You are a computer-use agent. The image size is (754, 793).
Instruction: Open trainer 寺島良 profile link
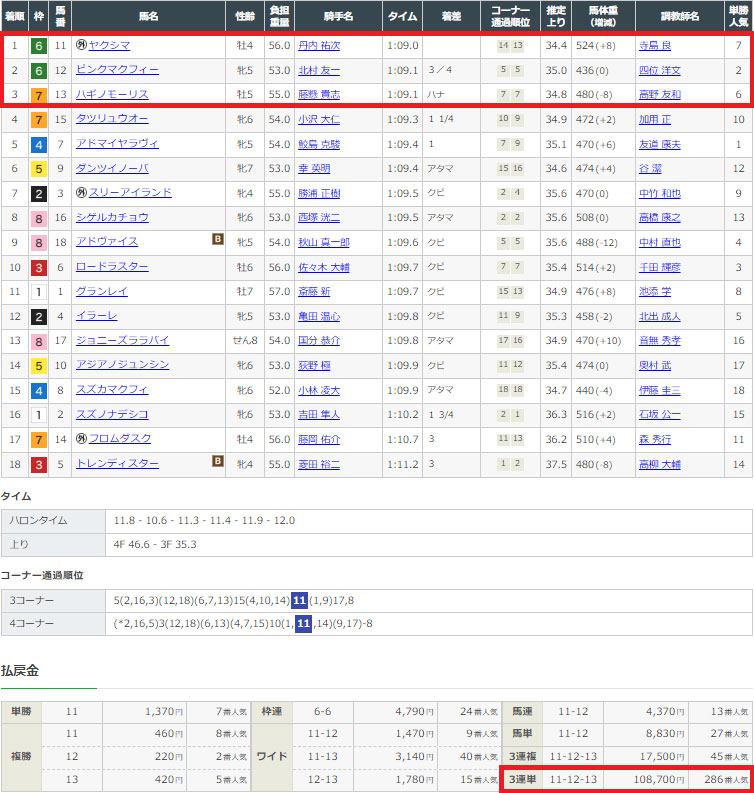[x=656, y=46]
